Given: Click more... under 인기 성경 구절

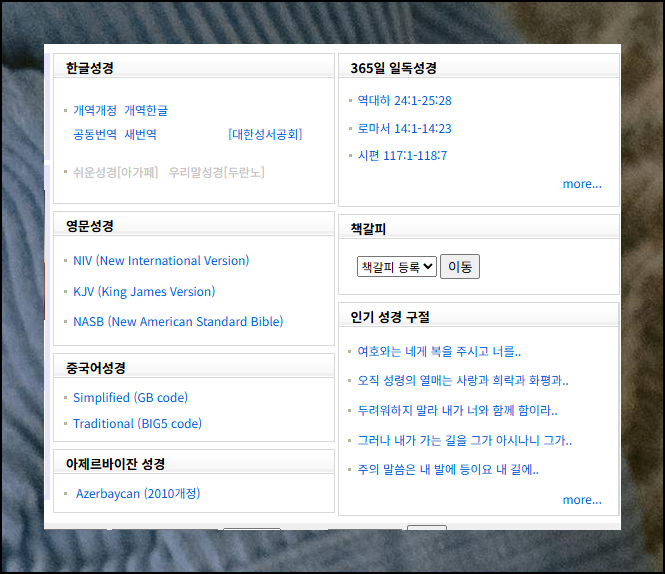Looking at the screenshot, I should click(x=582, y=500).
